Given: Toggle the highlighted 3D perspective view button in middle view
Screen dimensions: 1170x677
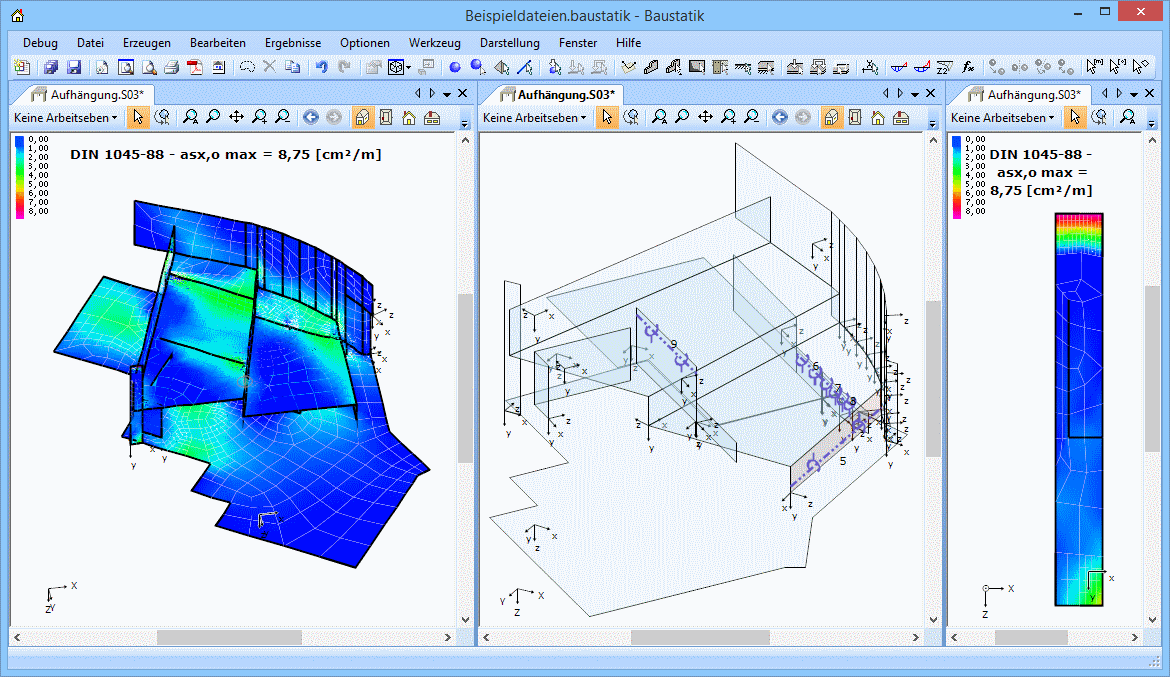Looking at the screenshot, I should coord(831,117).
